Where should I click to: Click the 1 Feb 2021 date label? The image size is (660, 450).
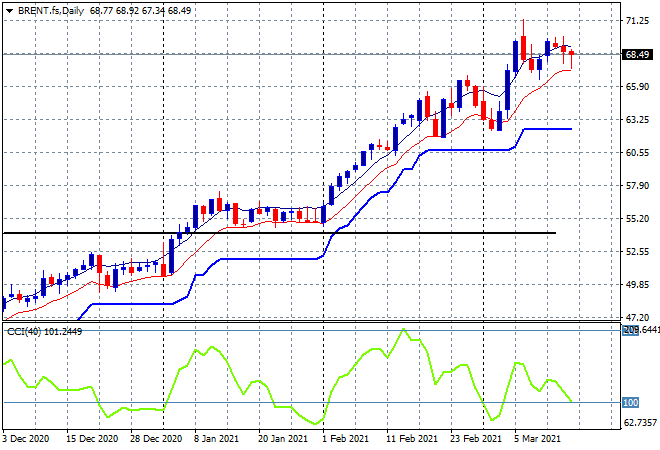click(345, 439)
